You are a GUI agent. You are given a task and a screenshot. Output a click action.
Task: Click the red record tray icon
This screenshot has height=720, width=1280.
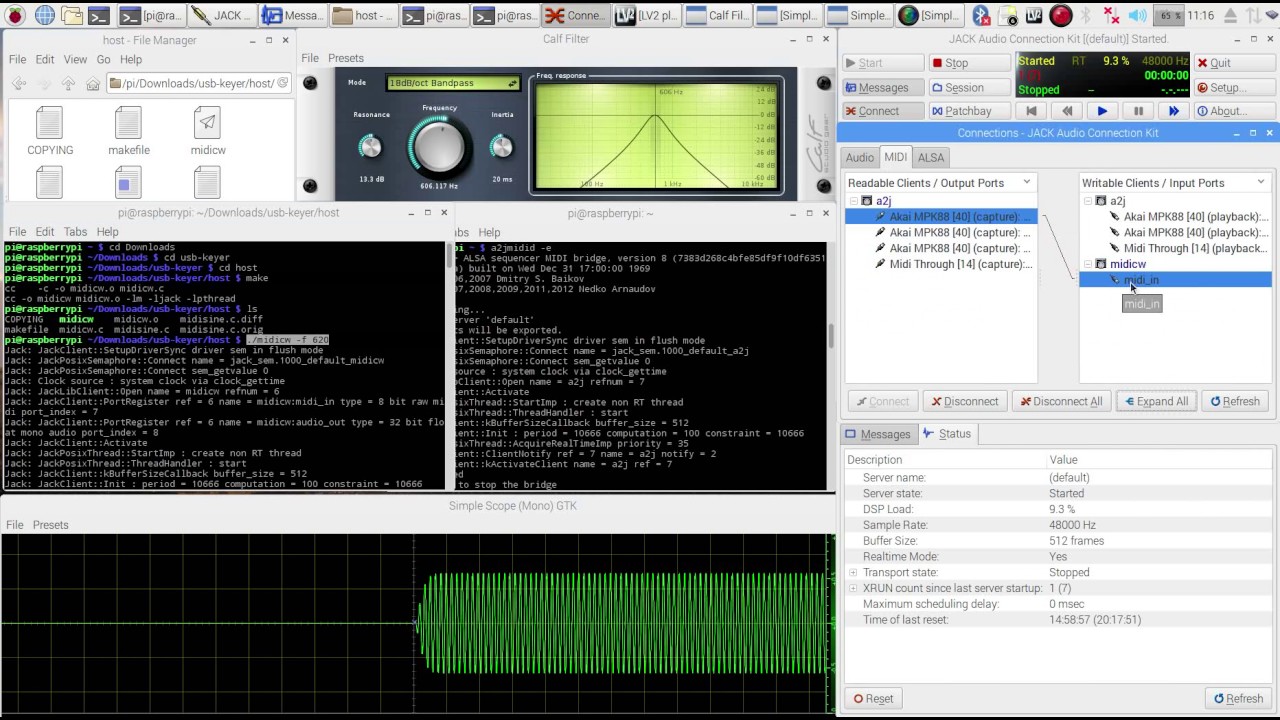click(1061, 15)
